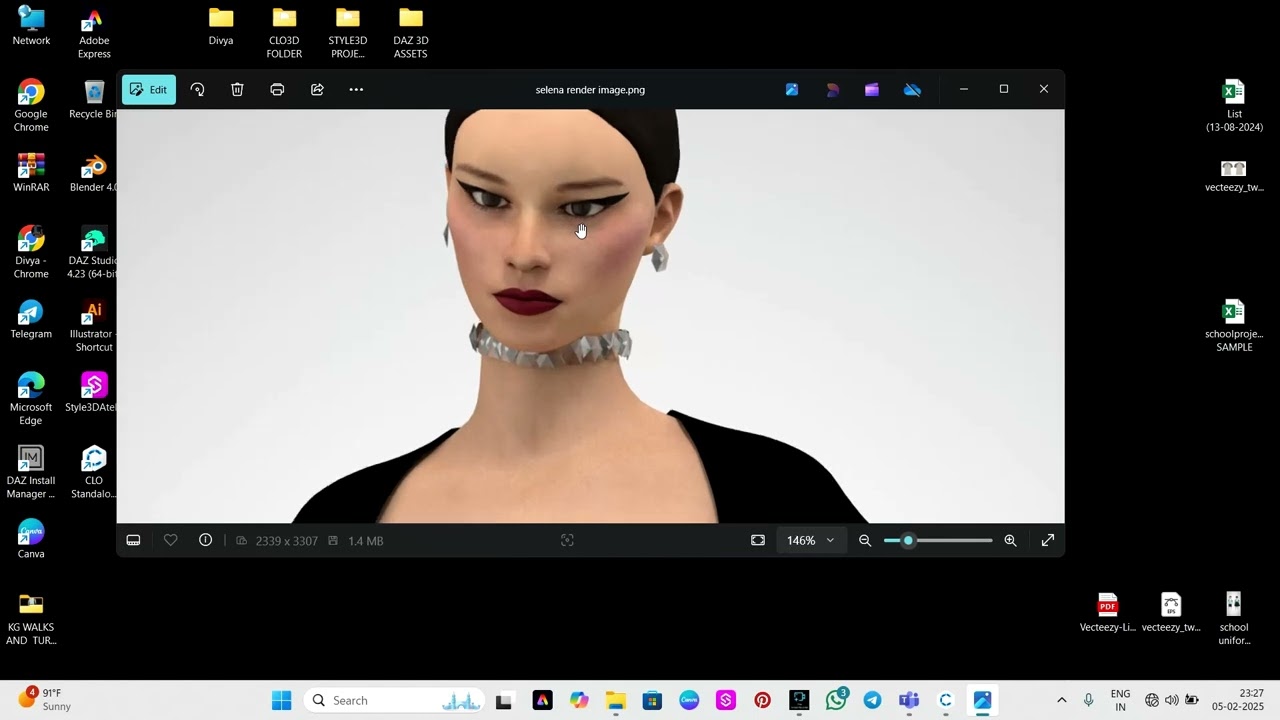Open the Designer icon in Photos title bar
Viewport: 1280px width, 720px height.
tap(832, 90)
